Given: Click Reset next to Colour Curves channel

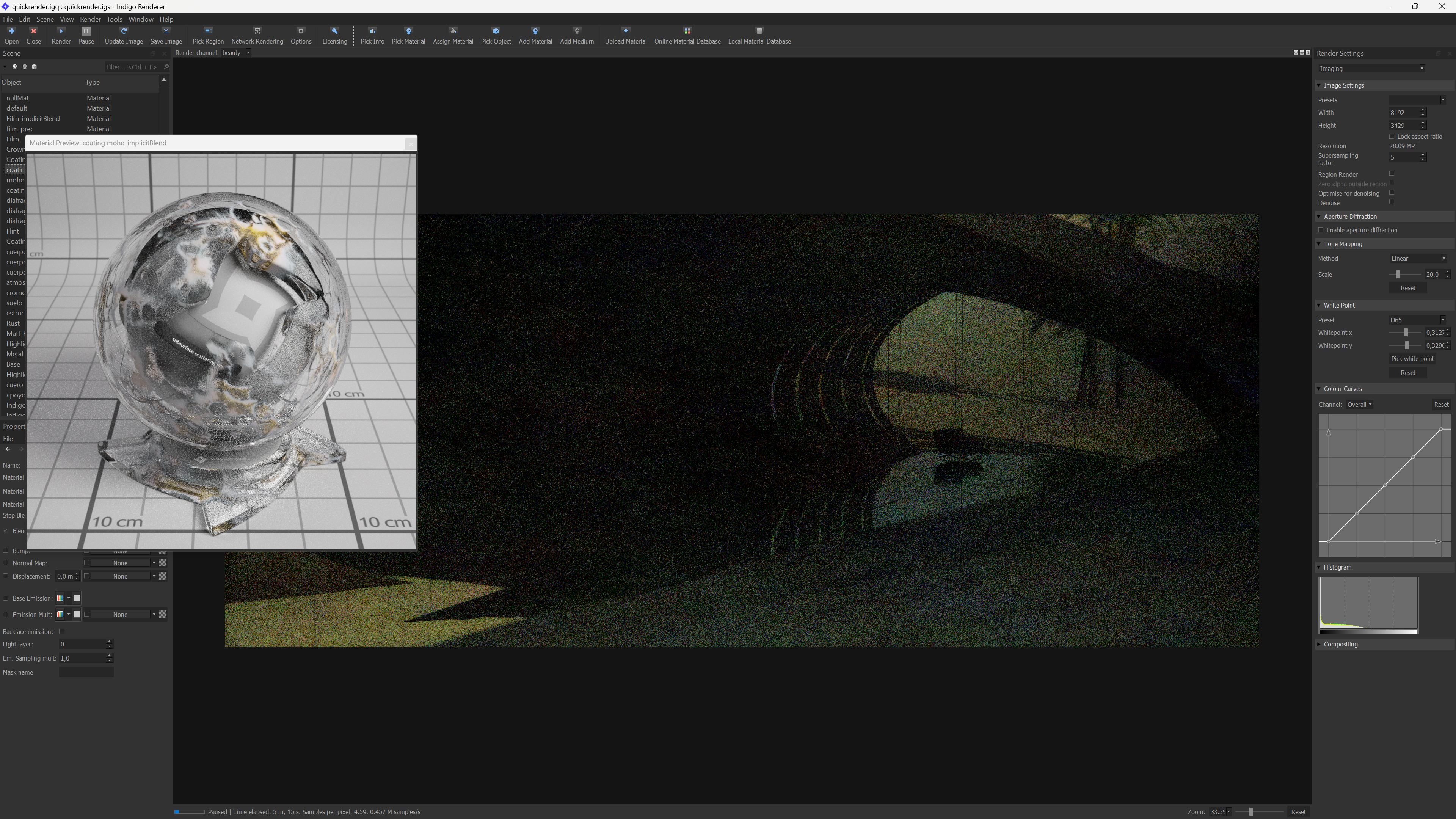Looking at the screenshot, I should pos(1441,405).
